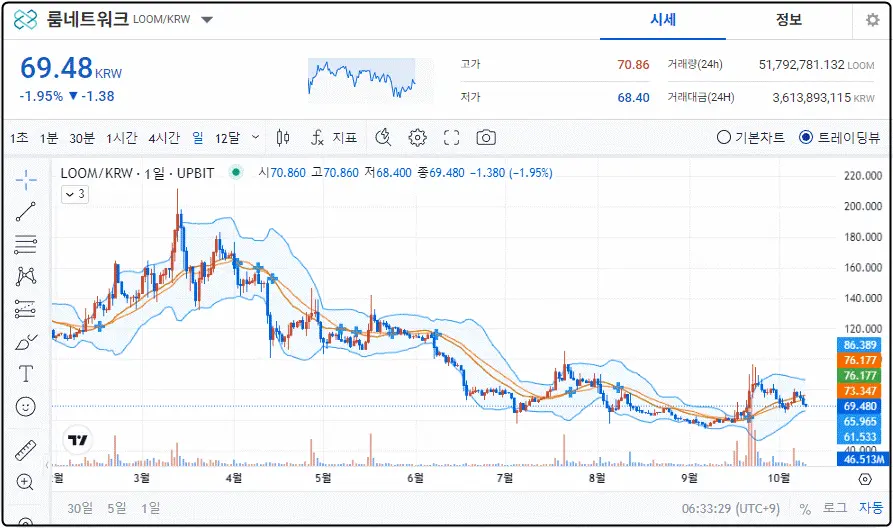Set the date range to 30일

80,507
